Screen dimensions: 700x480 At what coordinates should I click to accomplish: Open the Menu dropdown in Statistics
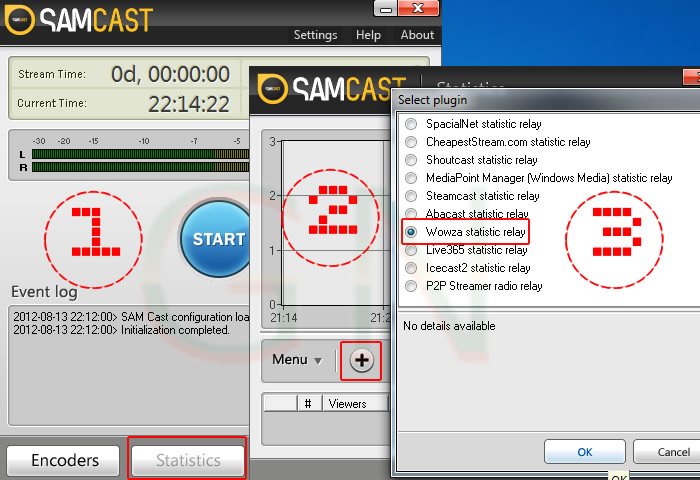click(x=297, y=360)
